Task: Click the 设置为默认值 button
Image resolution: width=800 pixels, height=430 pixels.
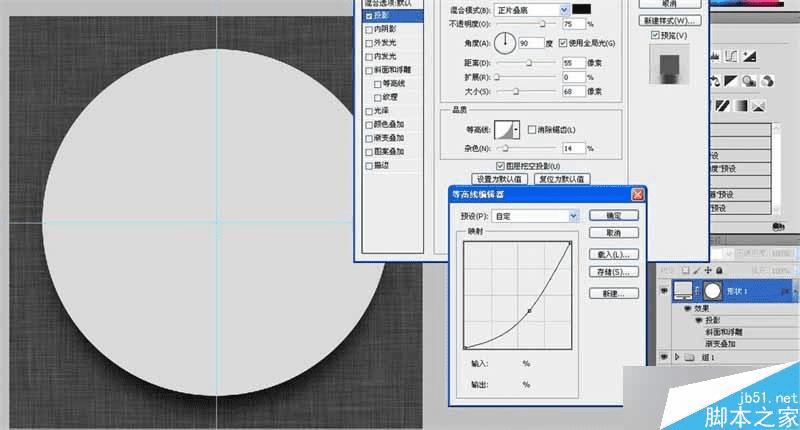Action: [x=499, y=179]
